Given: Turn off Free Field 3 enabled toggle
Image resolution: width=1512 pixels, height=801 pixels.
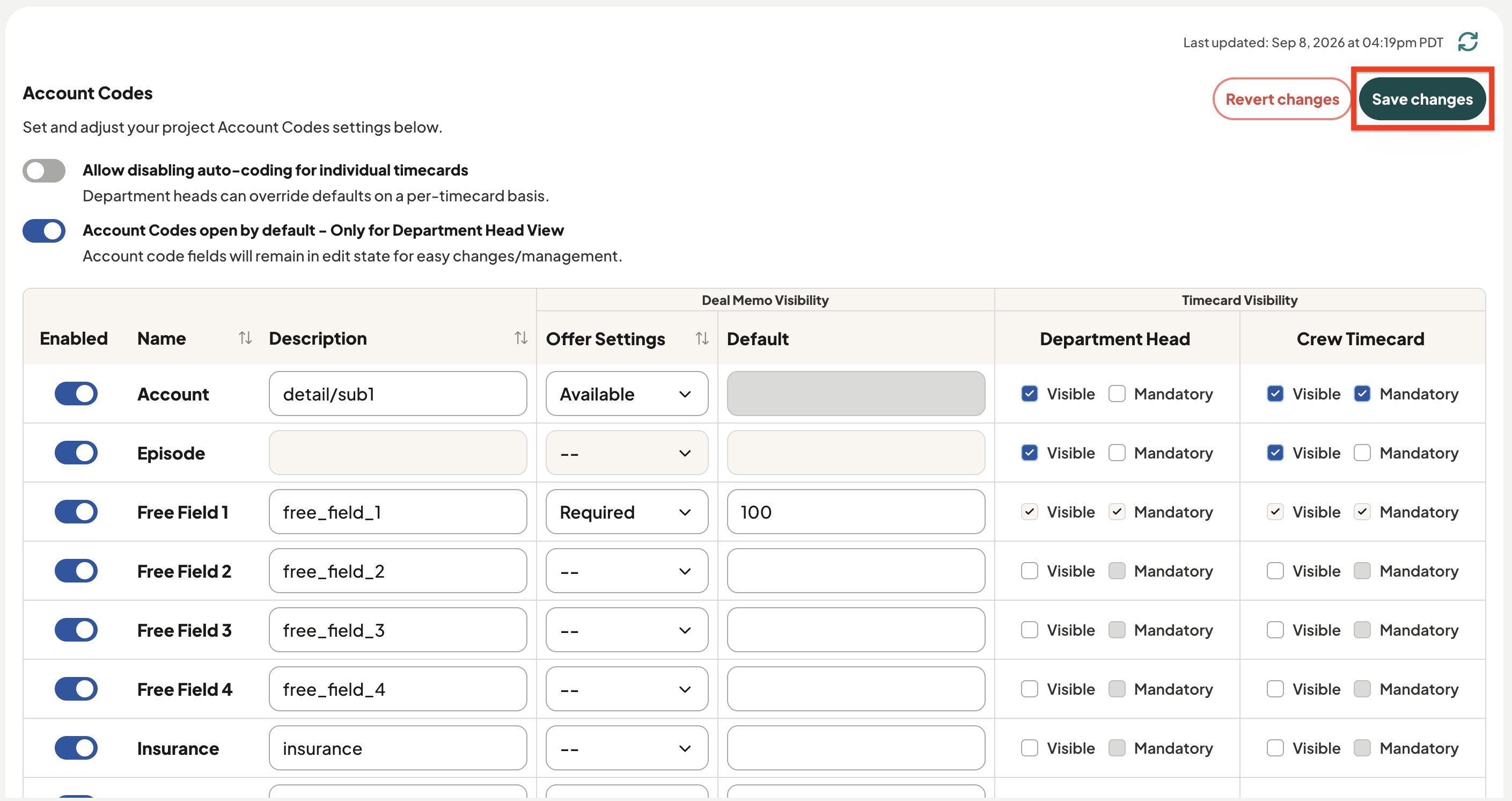Looking at the screenshot, I should coord(76,630).
